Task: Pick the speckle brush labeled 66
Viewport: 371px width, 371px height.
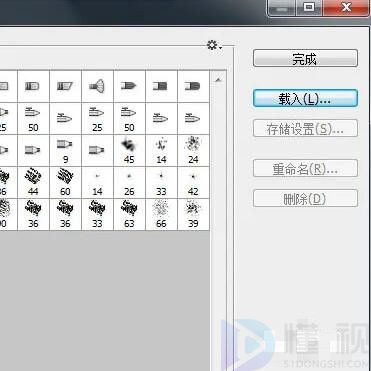Action: (x=161, y=214)
